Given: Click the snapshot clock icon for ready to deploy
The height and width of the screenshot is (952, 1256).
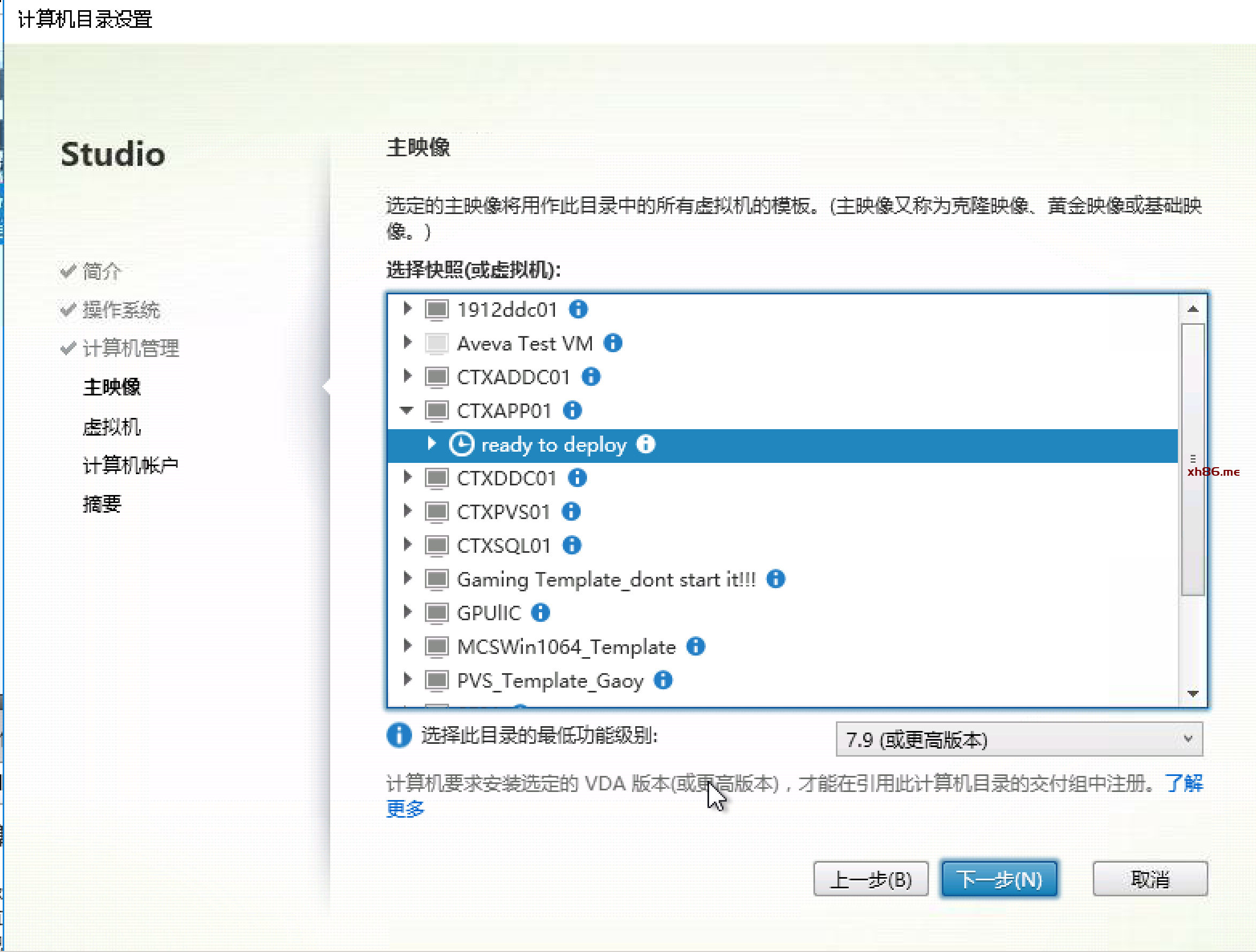Looking at the screenshot, I should [x=461, y=444].
